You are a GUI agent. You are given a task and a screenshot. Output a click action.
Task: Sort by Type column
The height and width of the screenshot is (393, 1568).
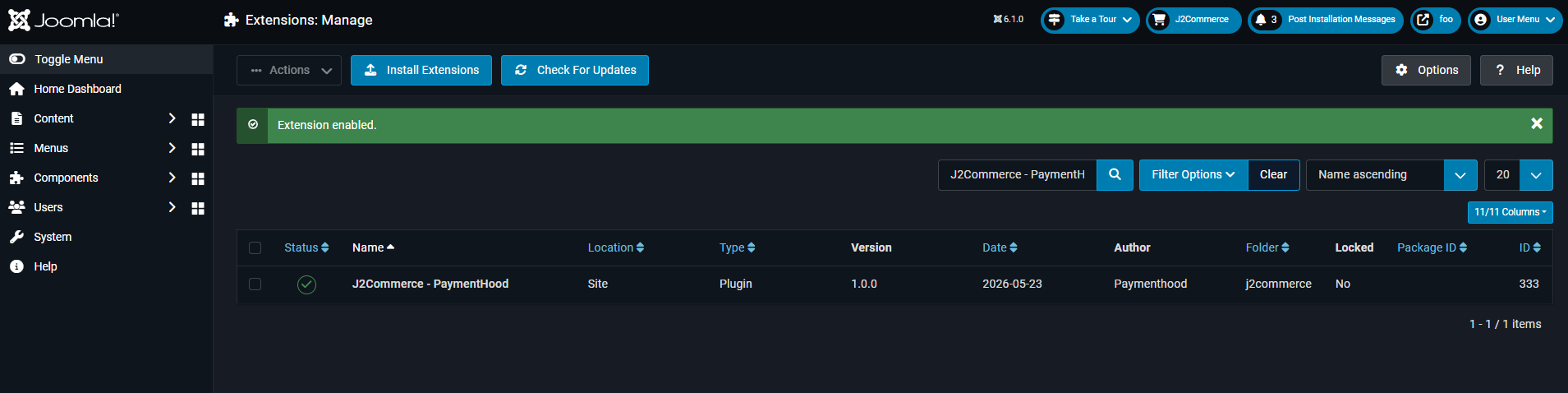[738, 247]
